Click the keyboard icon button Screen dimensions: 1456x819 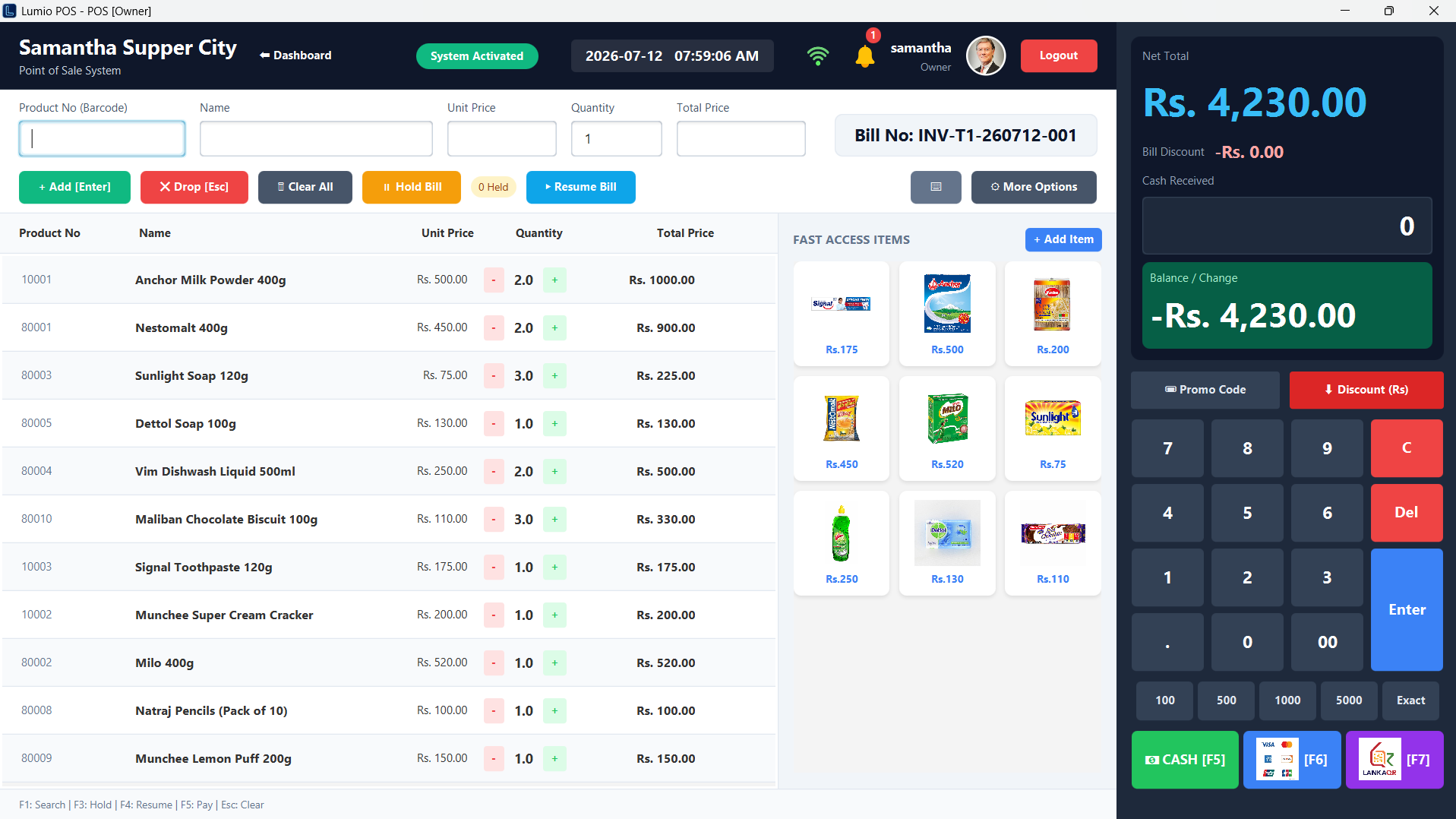coord(936,187)
